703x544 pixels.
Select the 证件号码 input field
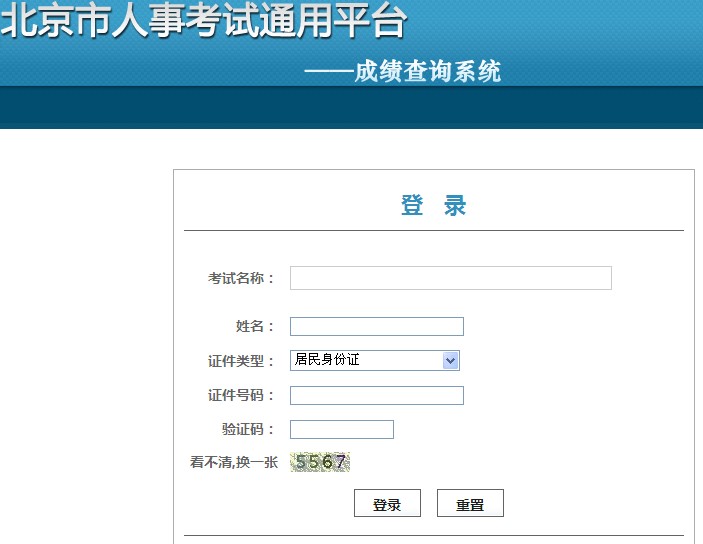(x=376, y=396)
